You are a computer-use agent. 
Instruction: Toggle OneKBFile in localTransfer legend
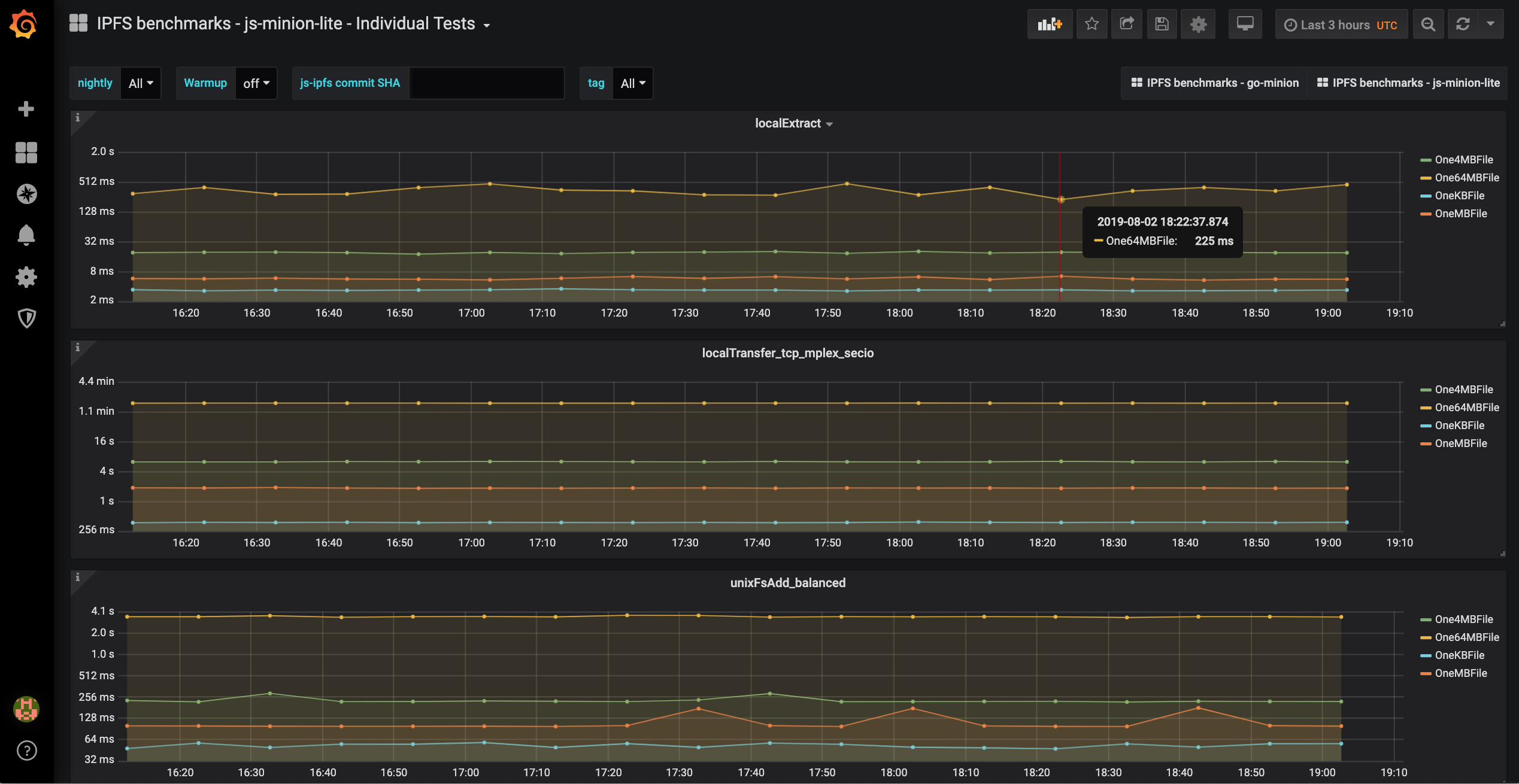(x=1460, y=426)
